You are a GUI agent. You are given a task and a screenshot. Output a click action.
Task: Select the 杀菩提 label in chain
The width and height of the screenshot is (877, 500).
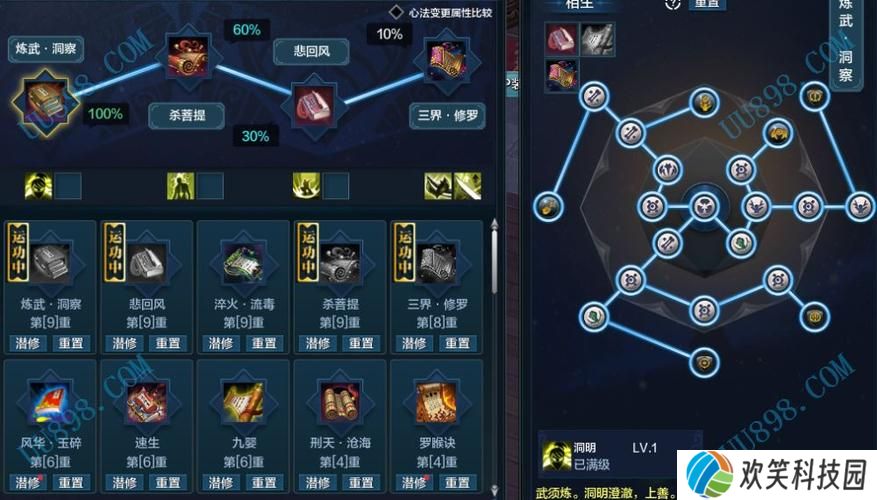[x=187, y=116]
